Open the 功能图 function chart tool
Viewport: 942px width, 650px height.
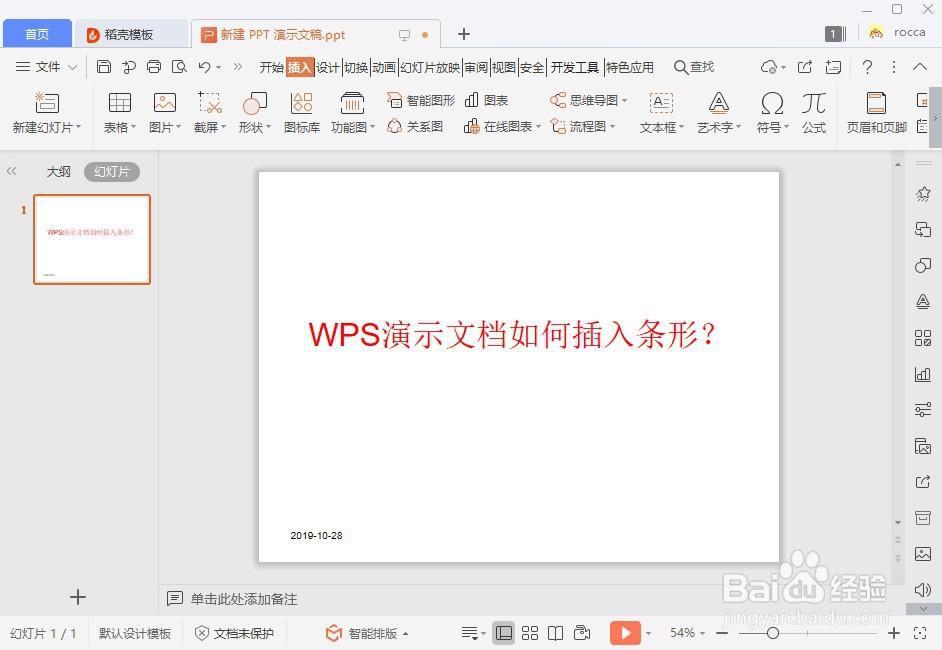coord(353,113)
